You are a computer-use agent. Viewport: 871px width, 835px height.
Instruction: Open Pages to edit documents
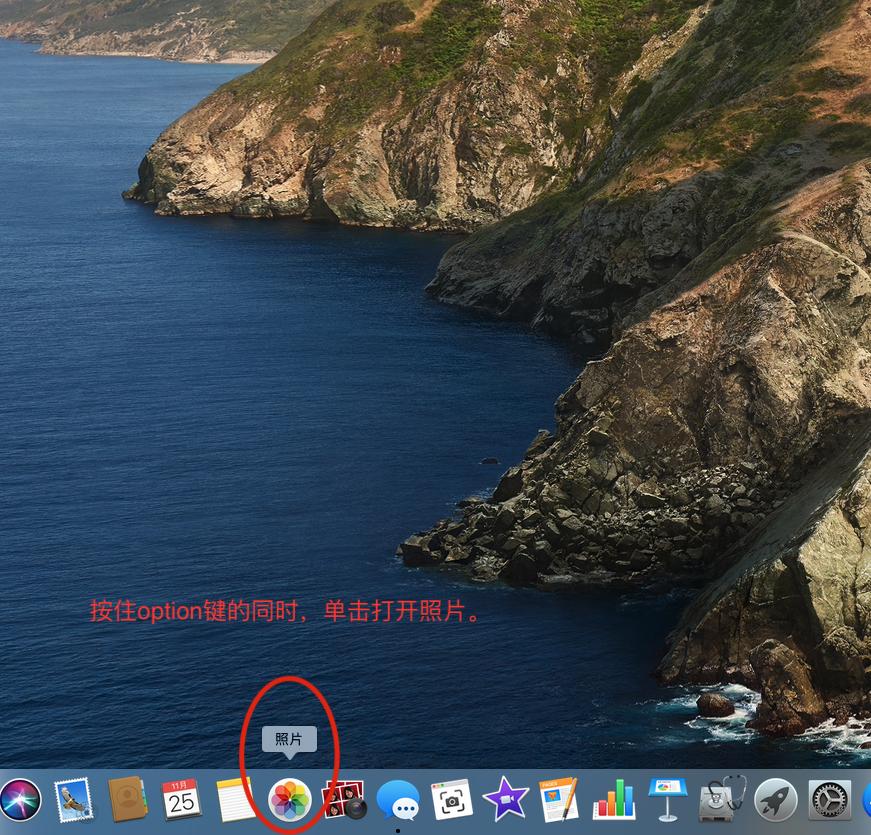(560, 800)
